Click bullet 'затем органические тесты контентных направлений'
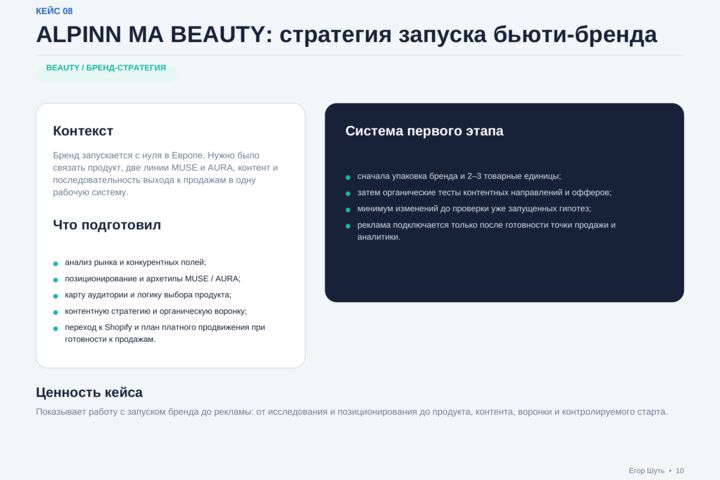The image size is (720, 480). [484, 192]
